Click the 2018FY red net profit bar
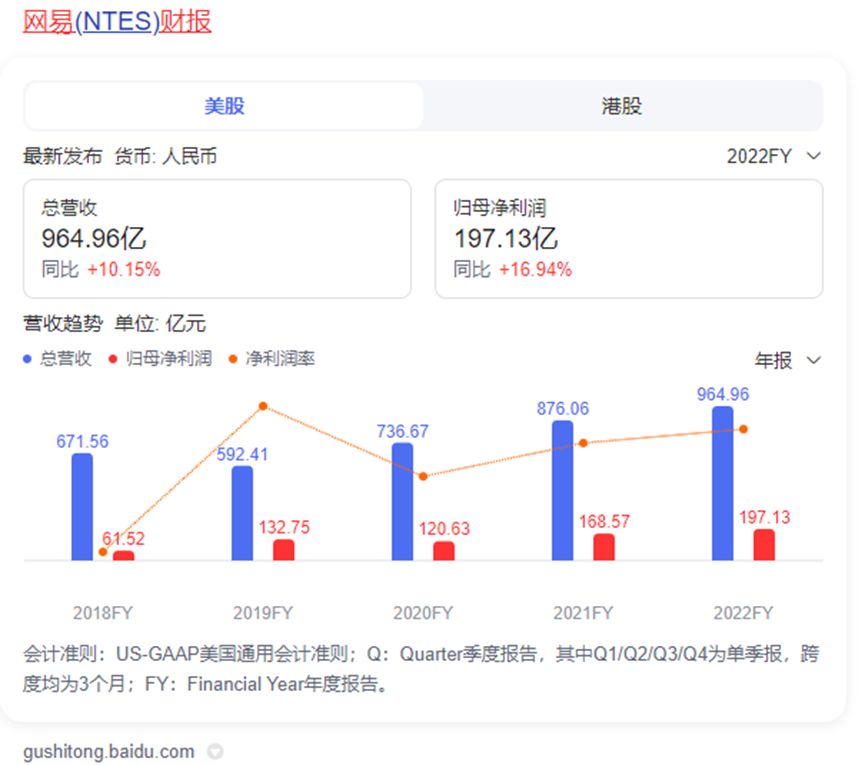The height and width of the screenshot is (765, 865). pos(124,555)
